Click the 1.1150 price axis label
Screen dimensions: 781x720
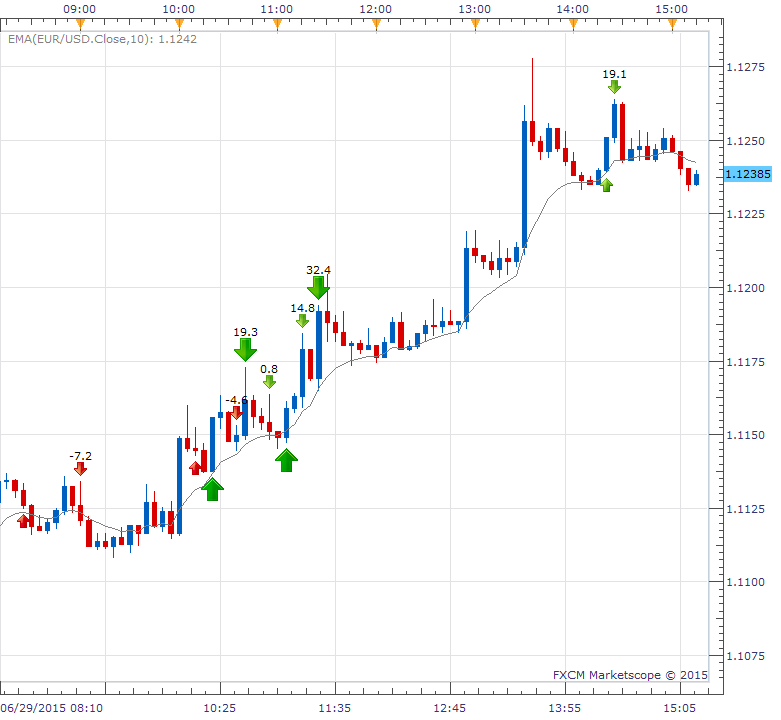click(746, 435)
